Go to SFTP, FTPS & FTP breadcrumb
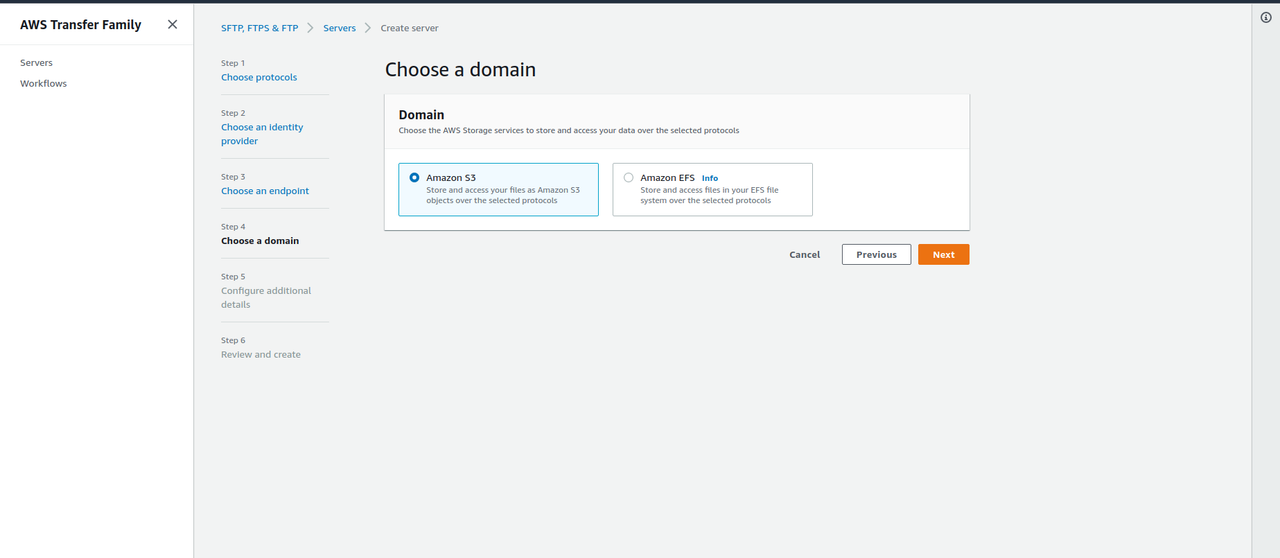 (x=259, y=28)
